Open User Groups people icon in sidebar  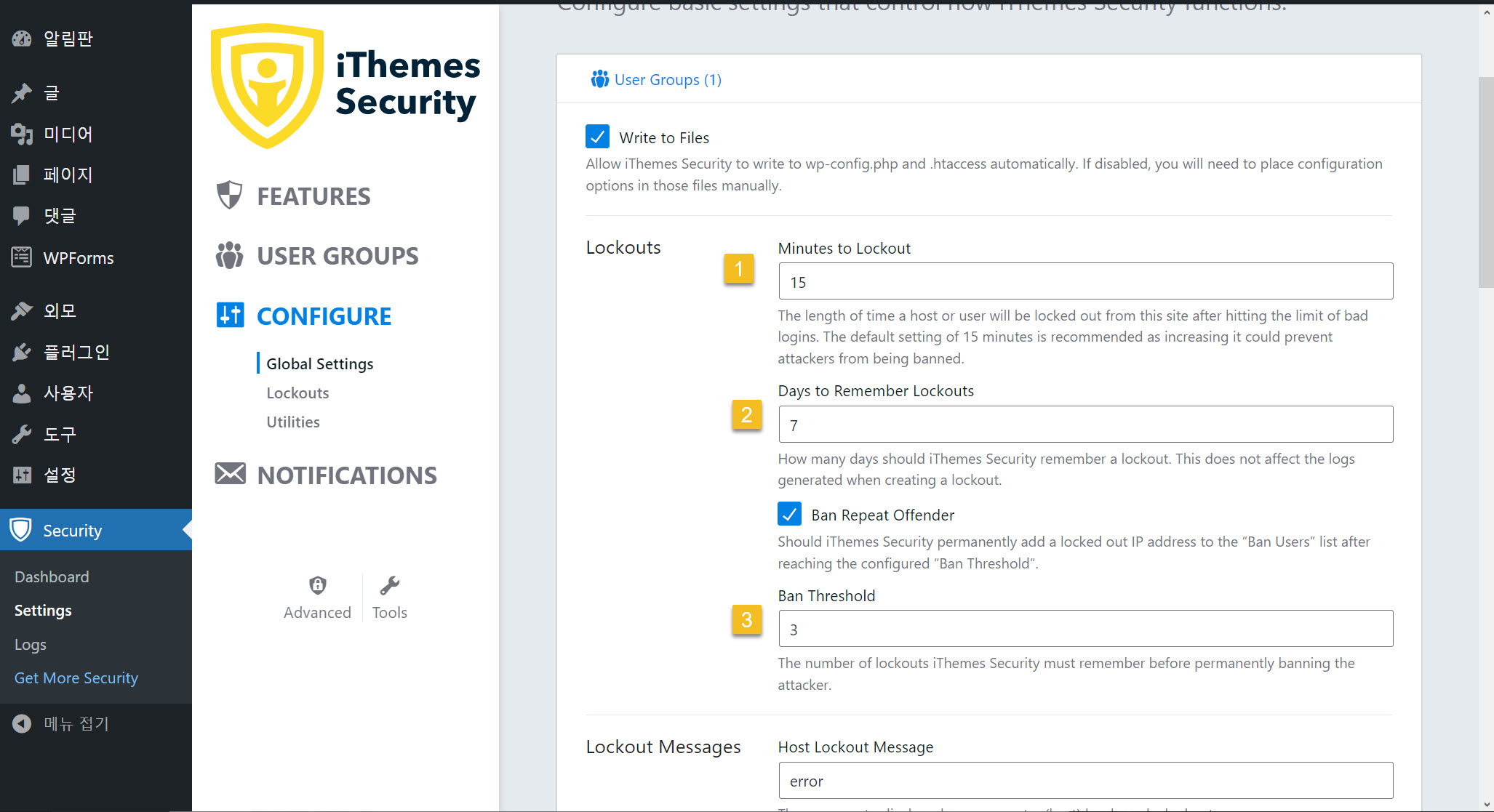click(229, 256)
